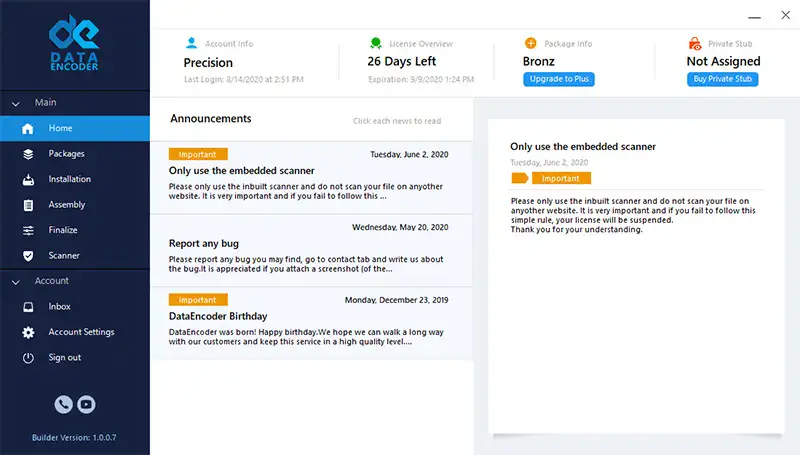Open the Inbox
This screenshot has width=800, height=455.
point(75,307)
